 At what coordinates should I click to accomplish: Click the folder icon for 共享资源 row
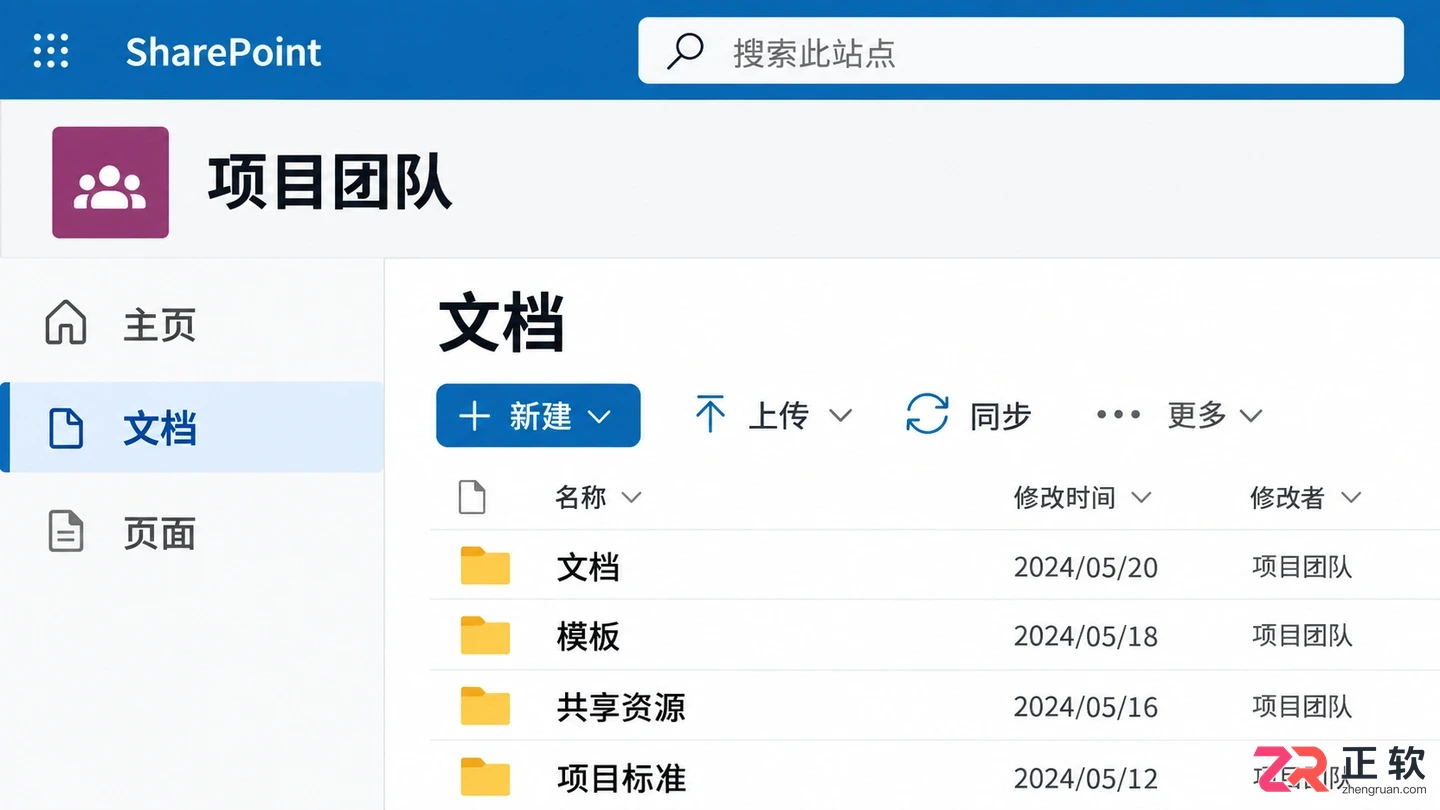[485, 706]
